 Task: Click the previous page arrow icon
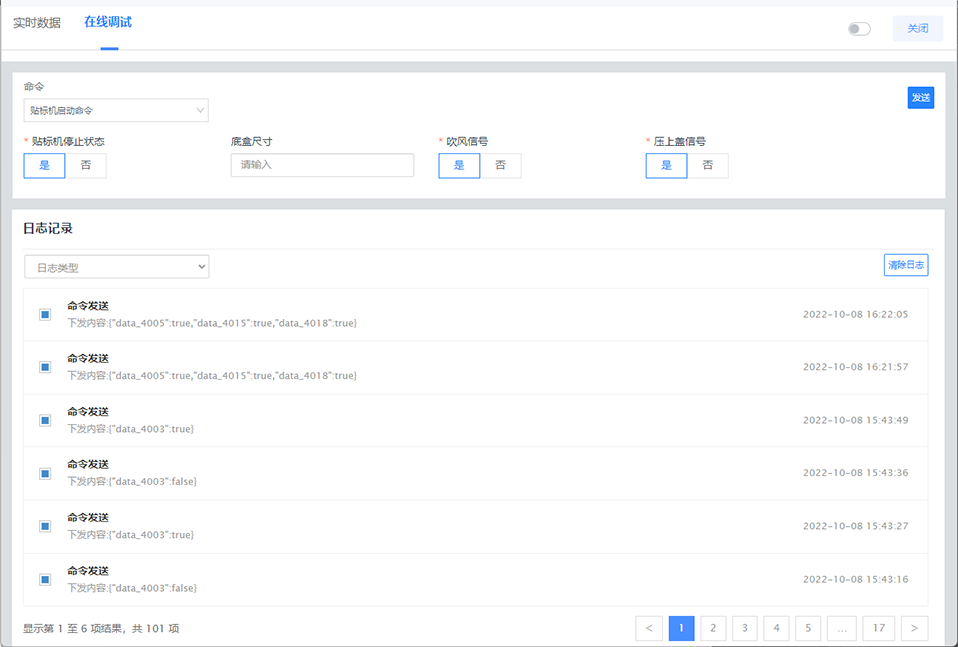649,628
